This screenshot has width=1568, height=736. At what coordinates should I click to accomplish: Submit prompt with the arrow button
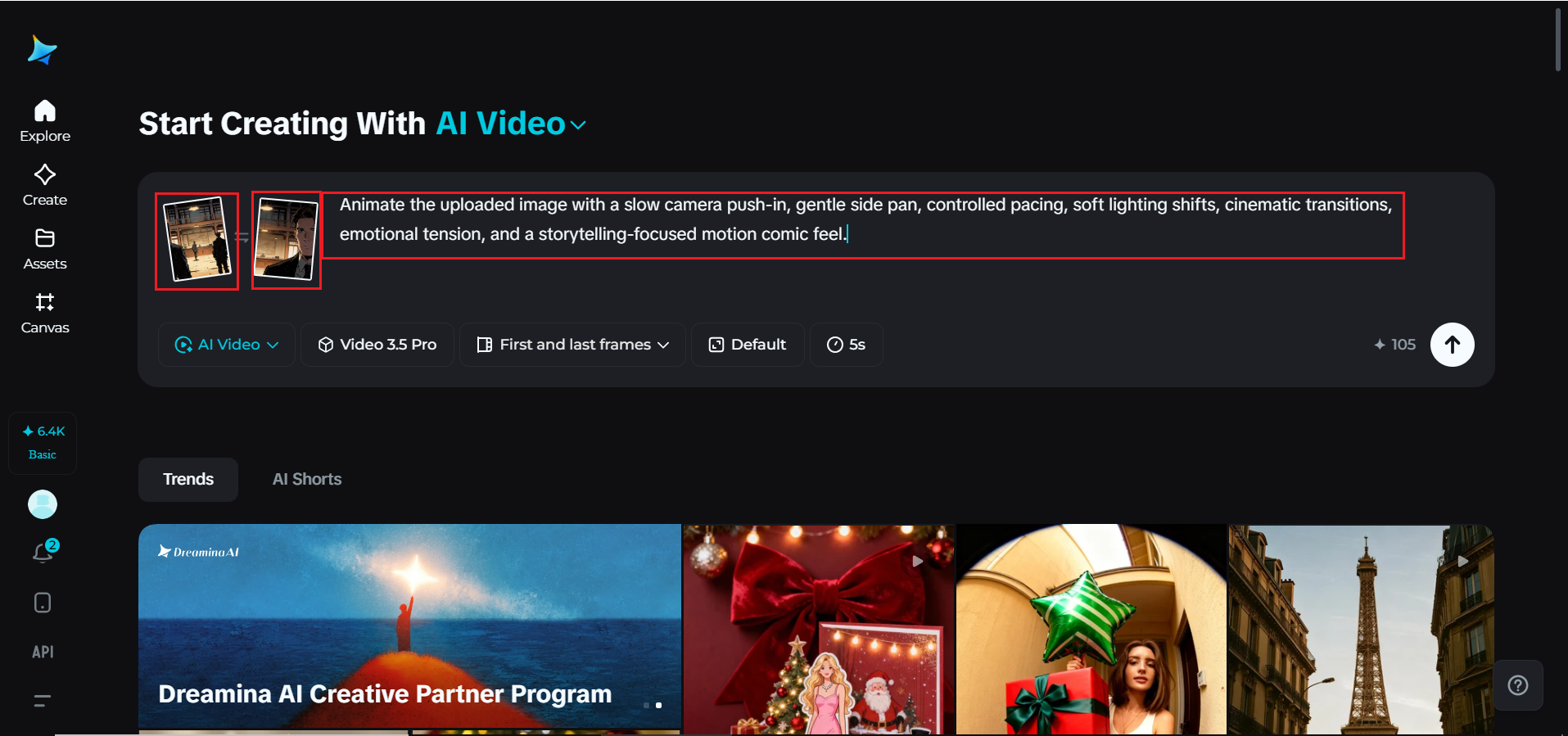1453,345
